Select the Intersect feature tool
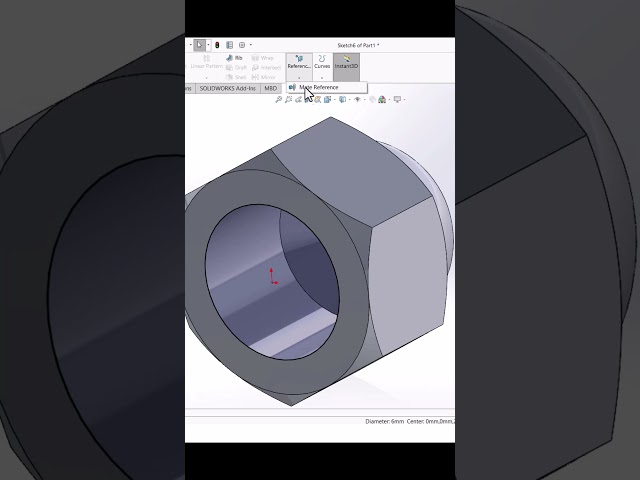Image resolution: width=640 pixels, height=480 pixels. point(266,67)
